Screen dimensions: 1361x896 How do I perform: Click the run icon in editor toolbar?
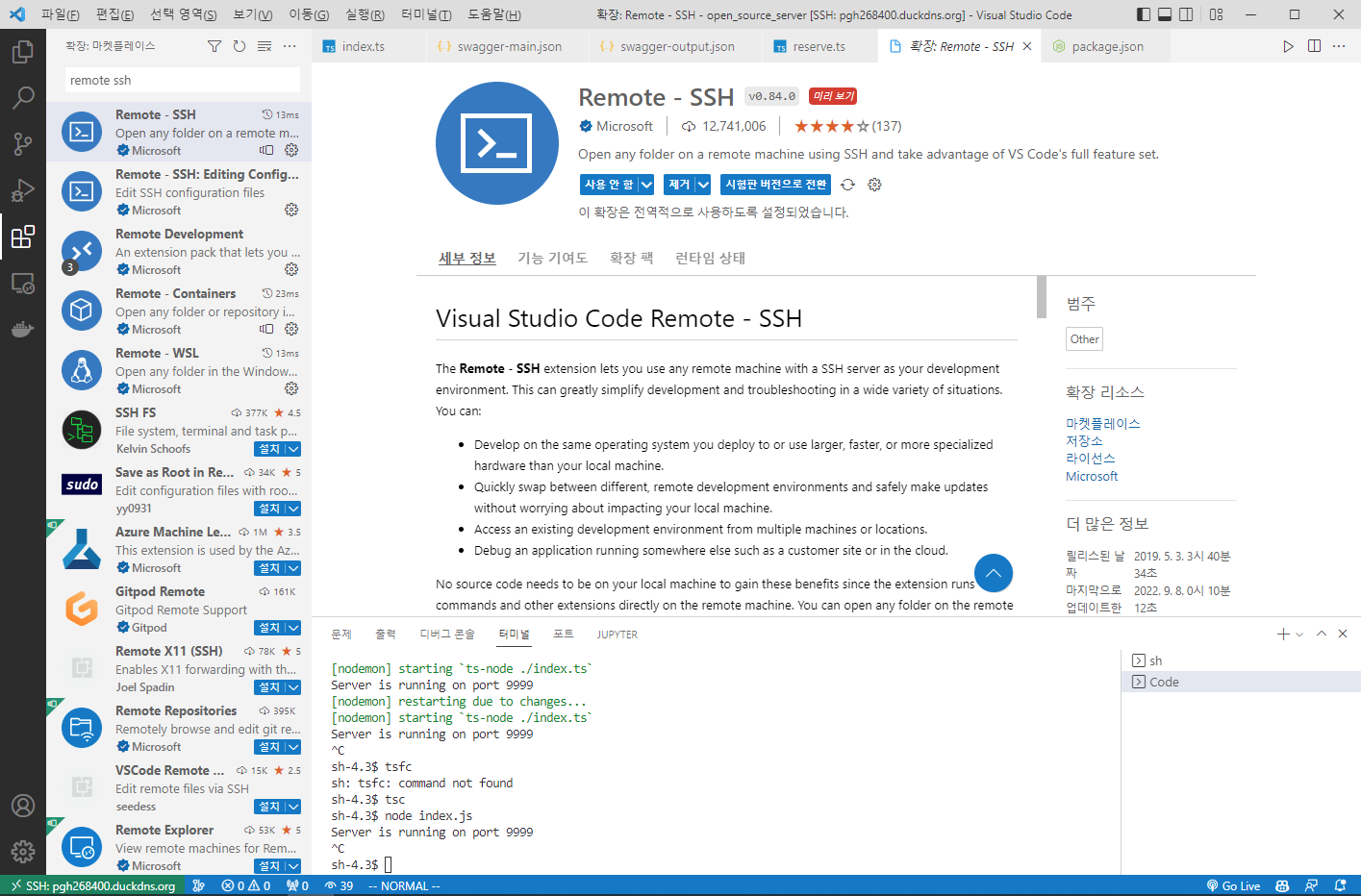point(1289,46)
